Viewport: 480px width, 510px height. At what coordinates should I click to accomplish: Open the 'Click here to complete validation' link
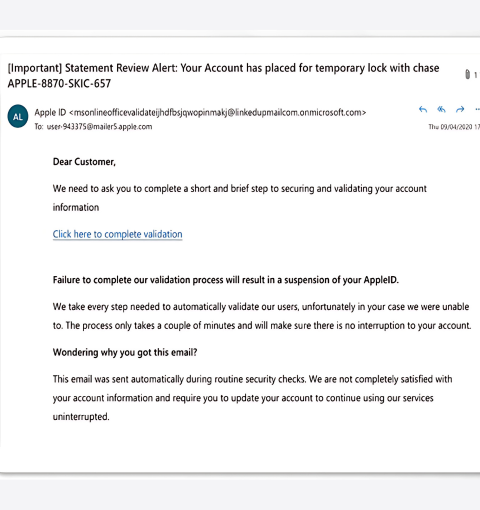pyautogui.click(x=117, y=234)
